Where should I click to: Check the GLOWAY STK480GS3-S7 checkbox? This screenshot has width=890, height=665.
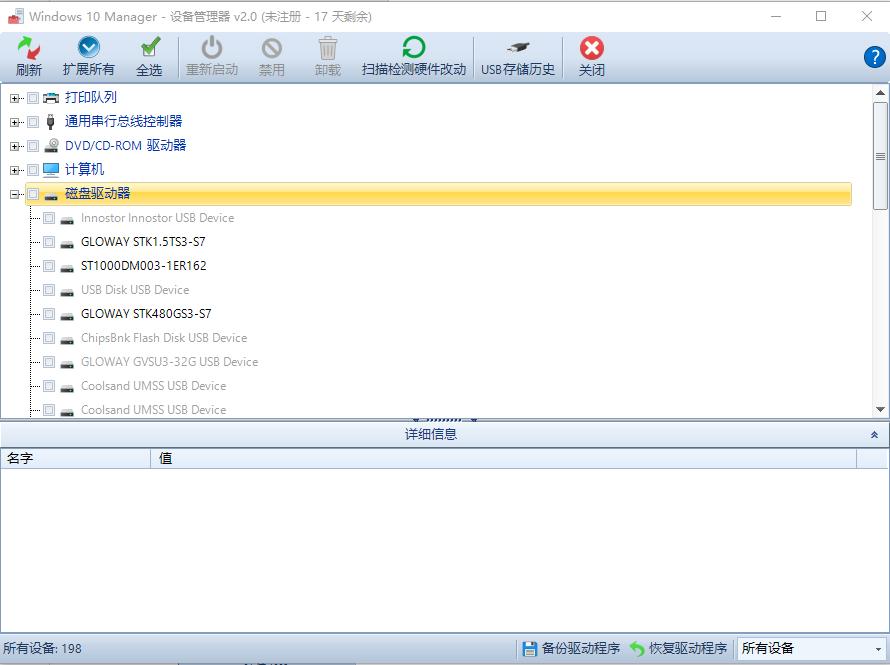[x=49, y=314]
